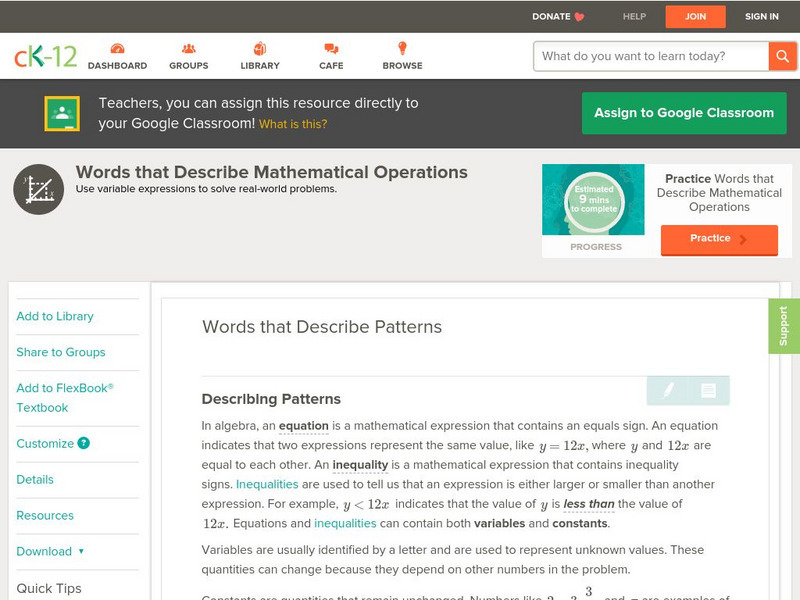The width and height of the screenshot is (800, 600).
Task: Click 'Practice Words that Describe Mathematical Operations' text
Action: pyautogui.click(x=719, y=193)
